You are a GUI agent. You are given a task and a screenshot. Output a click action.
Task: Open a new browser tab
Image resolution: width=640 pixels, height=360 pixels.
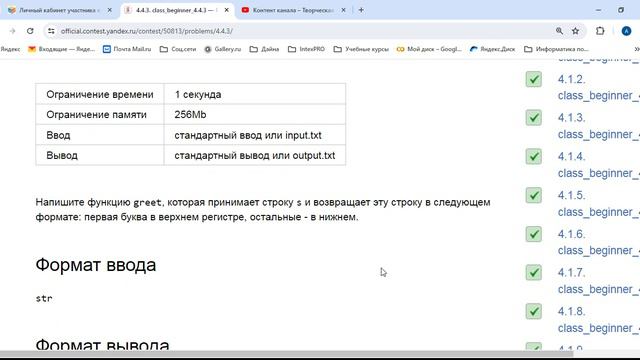[x=361, y=10]
